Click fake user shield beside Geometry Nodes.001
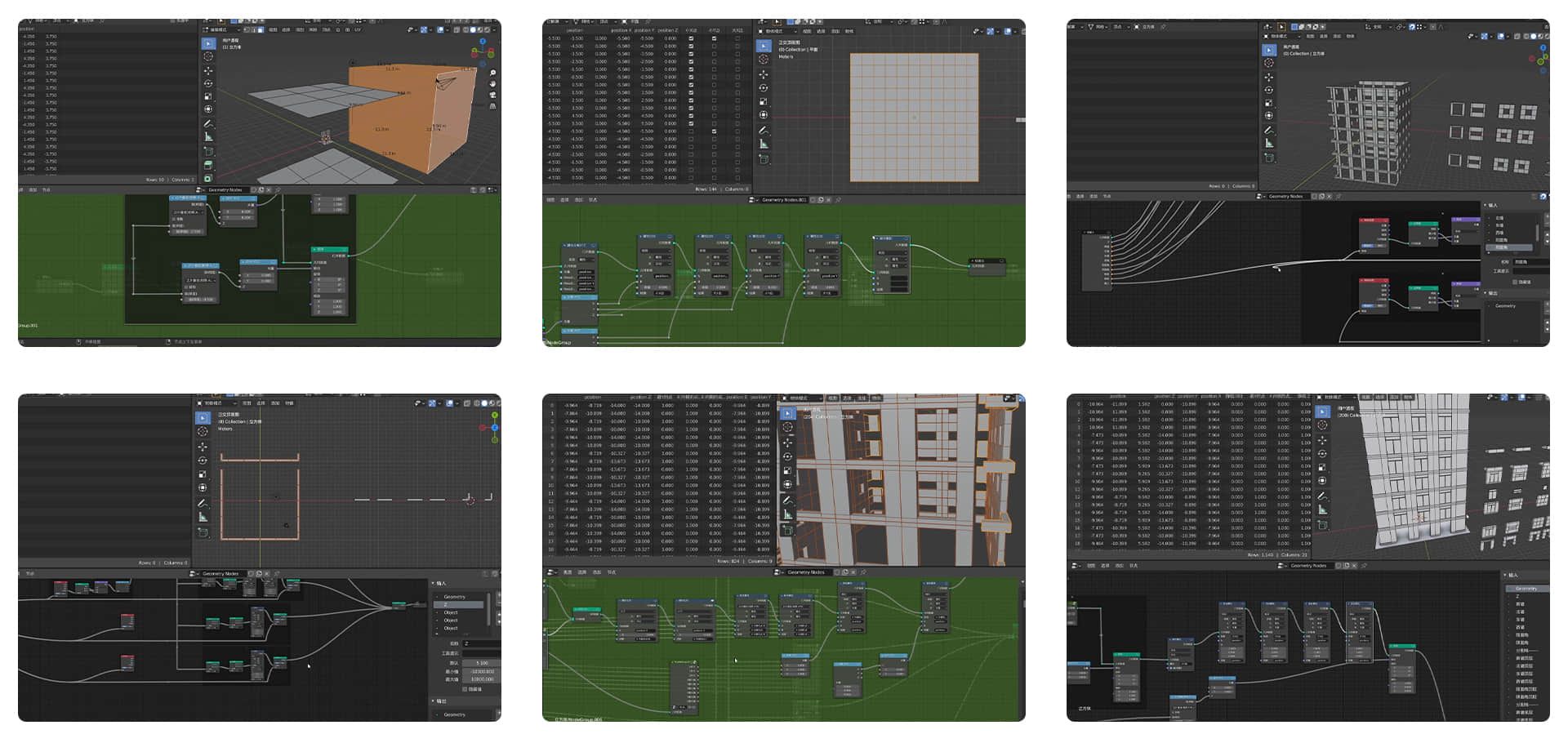1568x743 pixels. point(813,199)
